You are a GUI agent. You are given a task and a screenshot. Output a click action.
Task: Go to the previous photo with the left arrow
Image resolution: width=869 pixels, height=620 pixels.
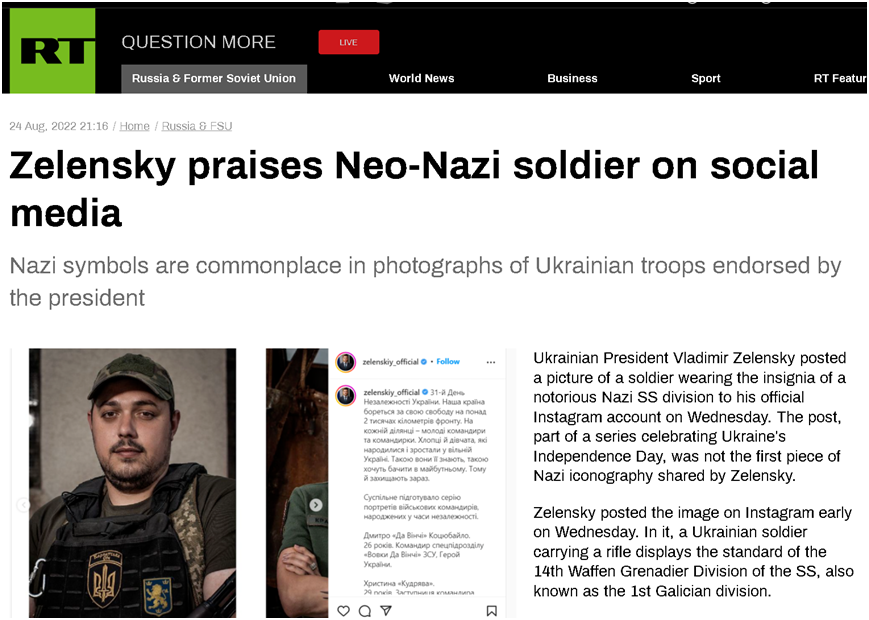pos(23,506)
